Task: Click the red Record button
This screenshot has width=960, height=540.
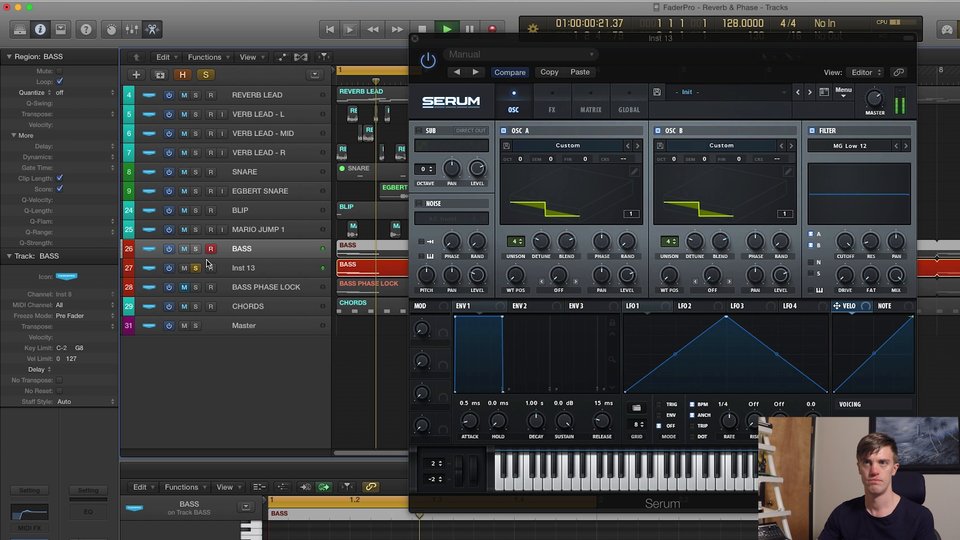Action: tap(492, 29)
